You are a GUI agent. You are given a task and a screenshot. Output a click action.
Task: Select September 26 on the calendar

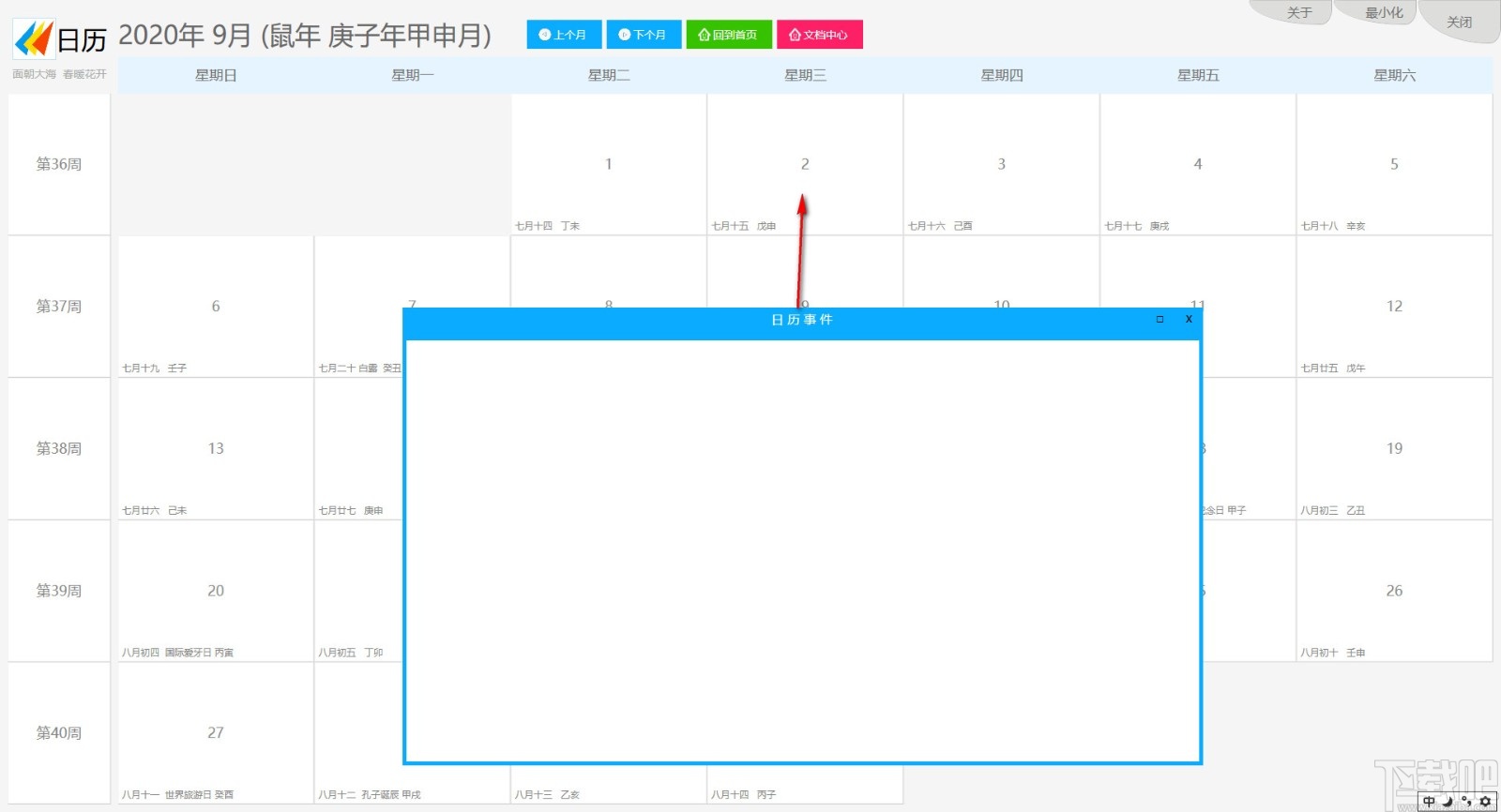(x=1394, y=591)
